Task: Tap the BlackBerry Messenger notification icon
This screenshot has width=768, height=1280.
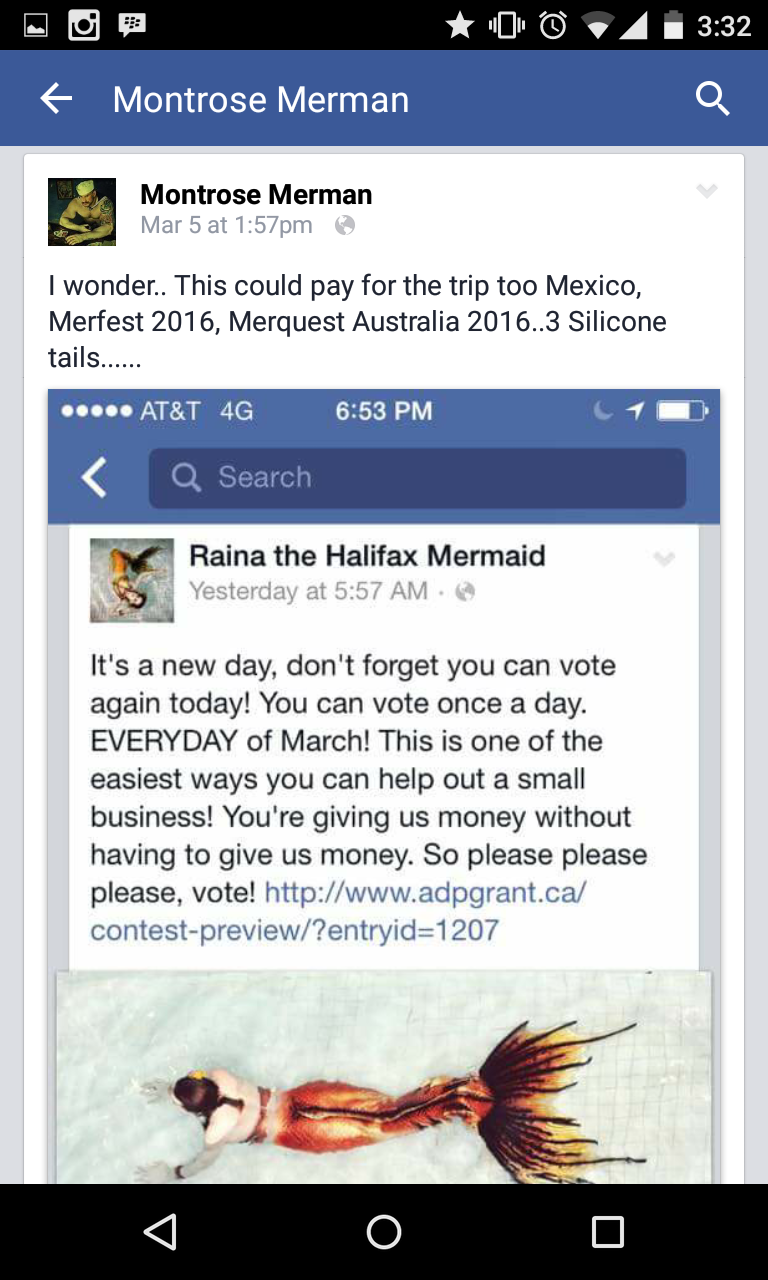Action: (x=132, y=25)
